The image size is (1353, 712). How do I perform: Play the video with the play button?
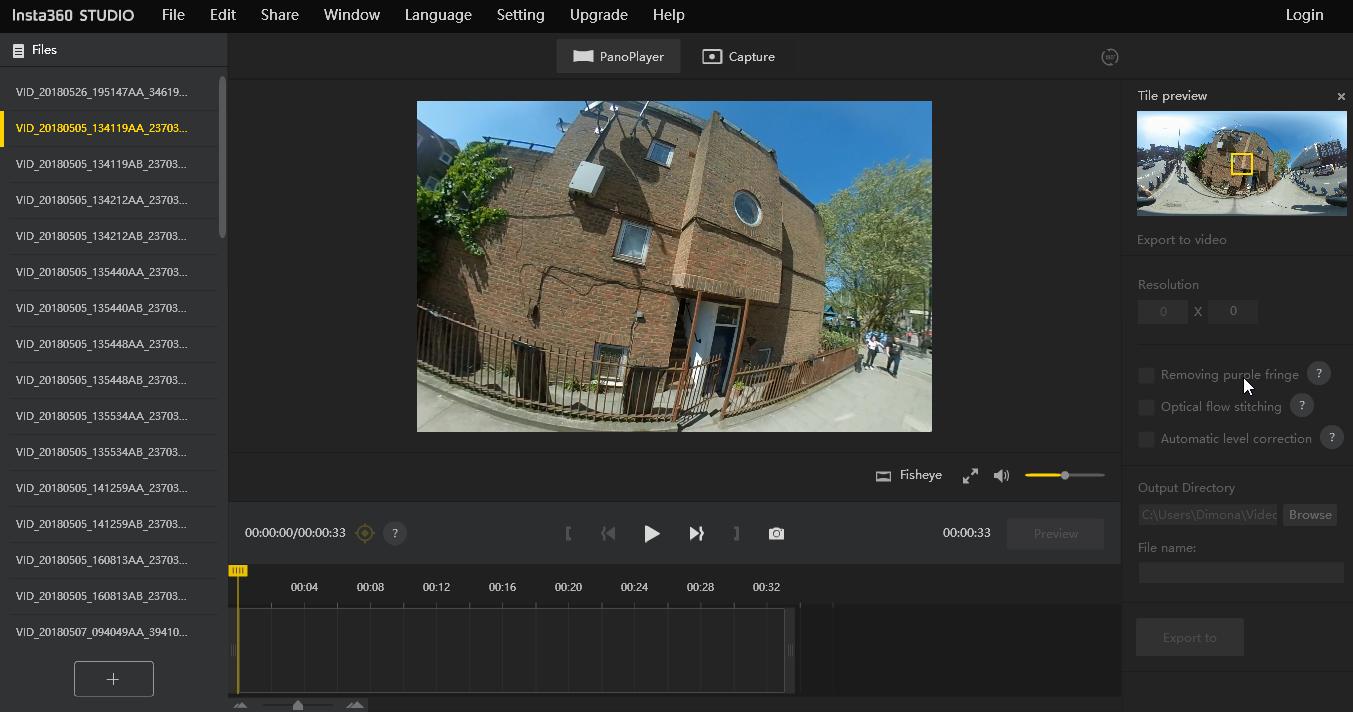[x=651, y=534]
